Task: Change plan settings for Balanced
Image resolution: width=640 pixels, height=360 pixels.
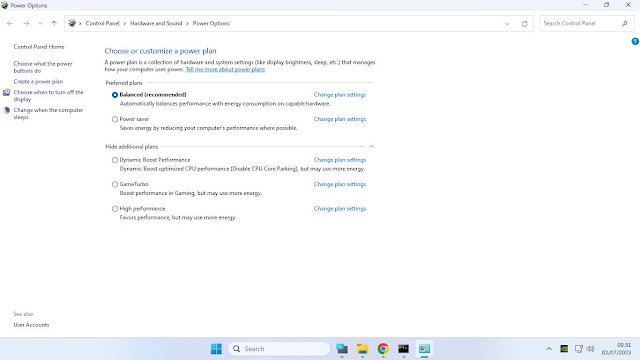Action: point(340,95)
